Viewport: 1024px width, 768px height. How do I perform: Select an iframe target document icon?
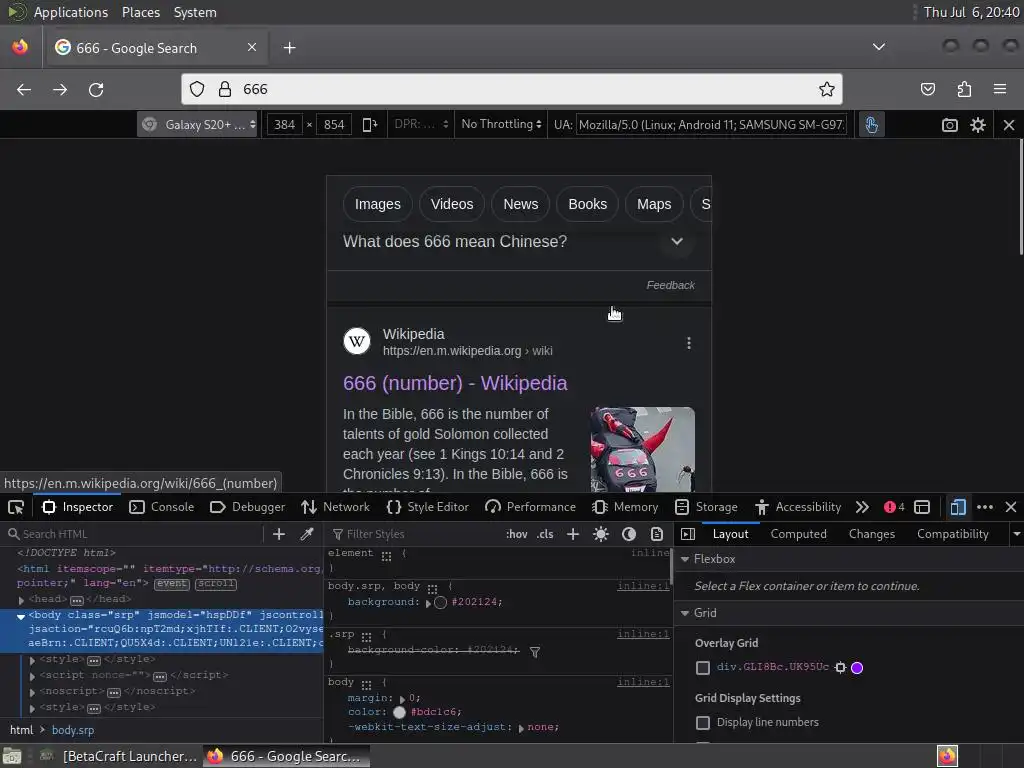pos(921,507)
